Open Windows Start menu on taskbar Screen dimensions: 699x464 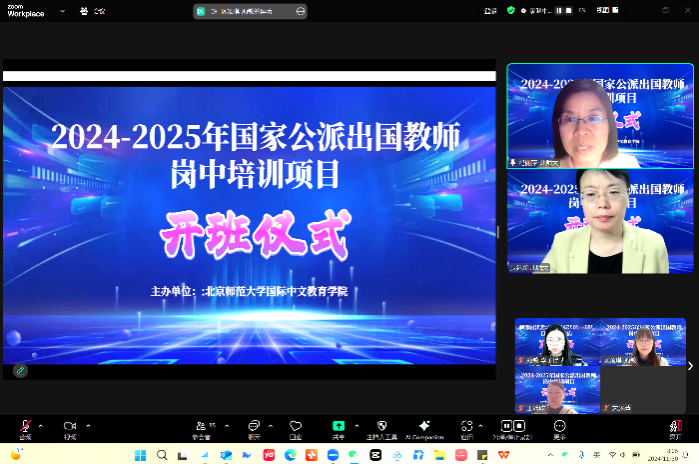139,455
